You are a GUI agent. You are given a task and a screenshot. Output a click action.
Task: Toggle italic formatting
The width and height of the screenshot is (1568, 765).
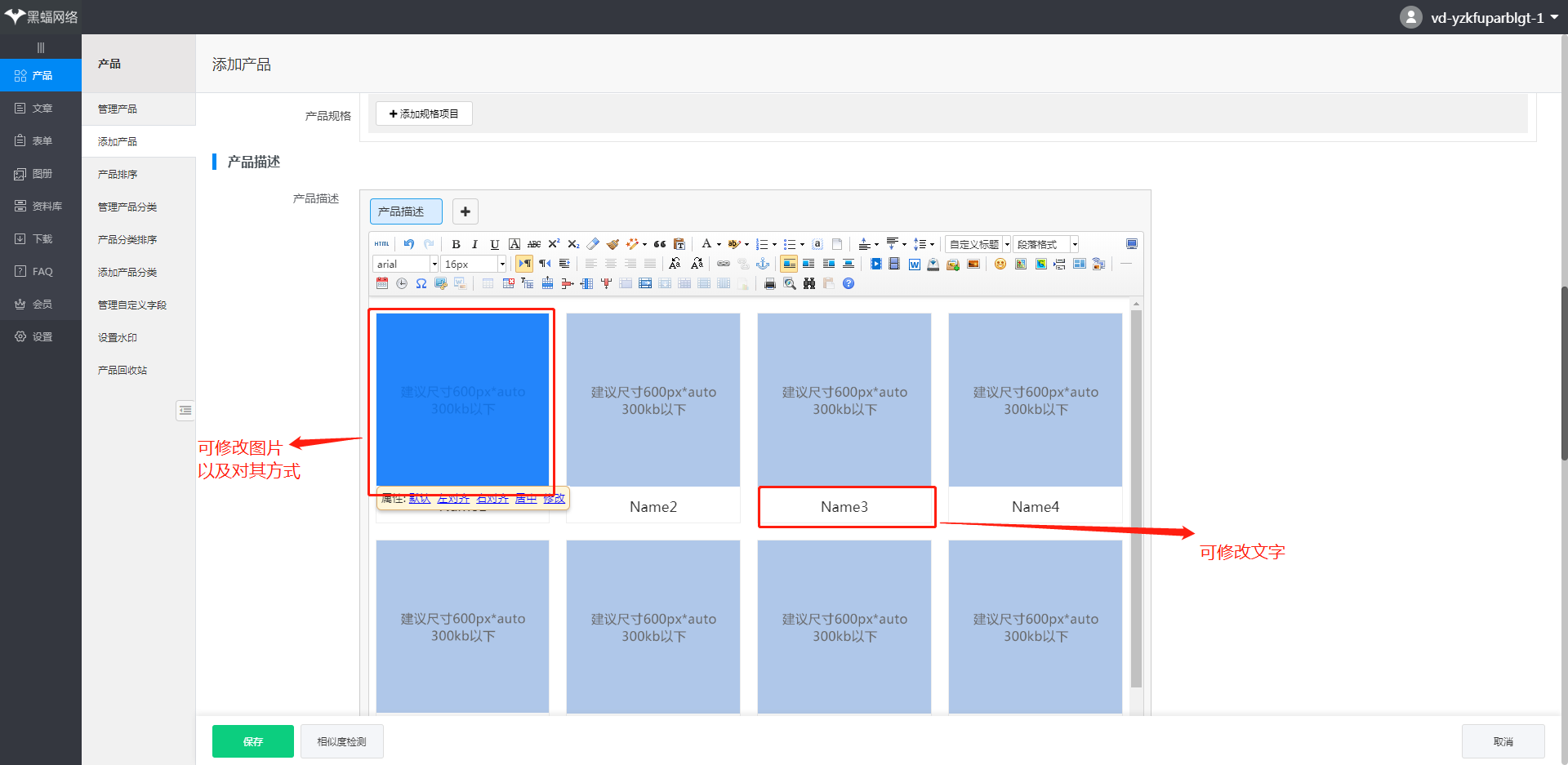point(474,244)
